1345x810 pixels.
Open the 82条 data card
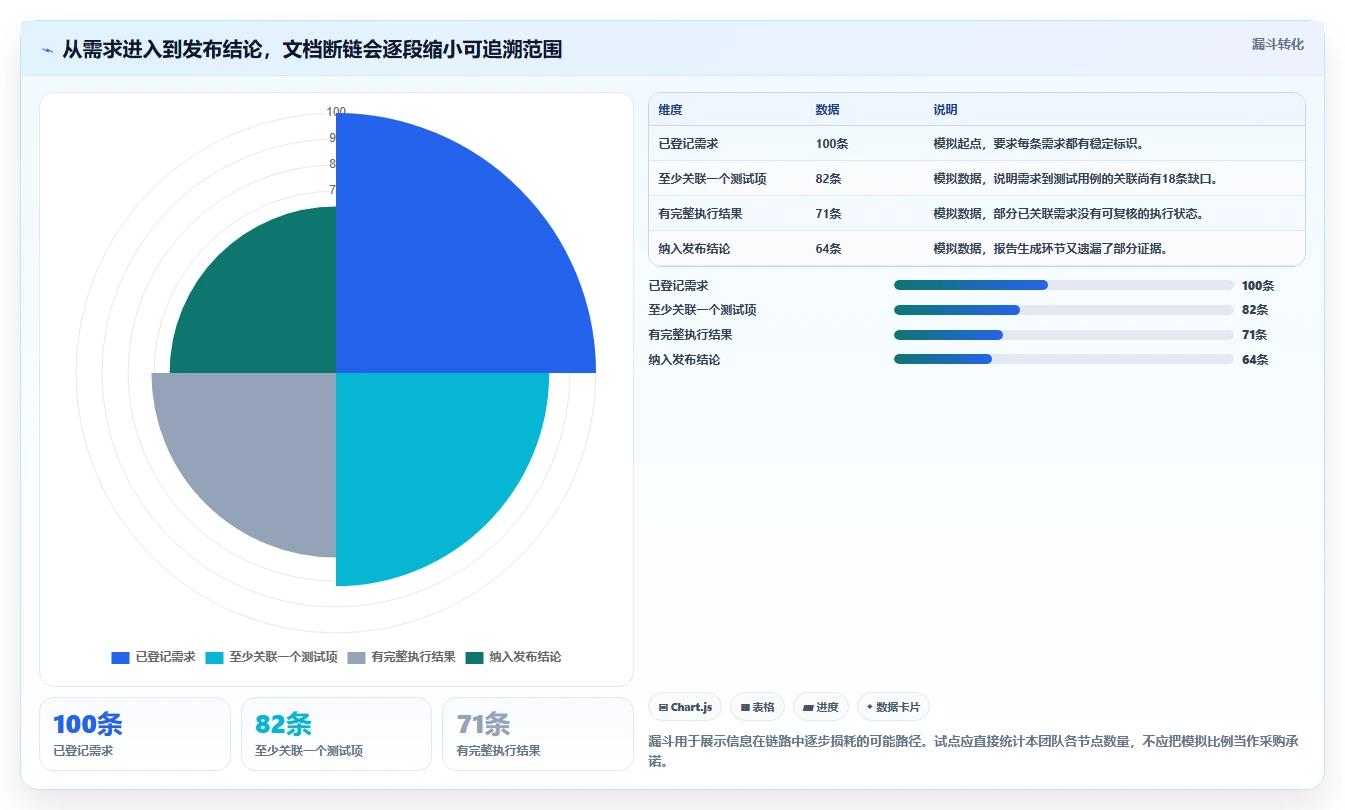(336, 734)
